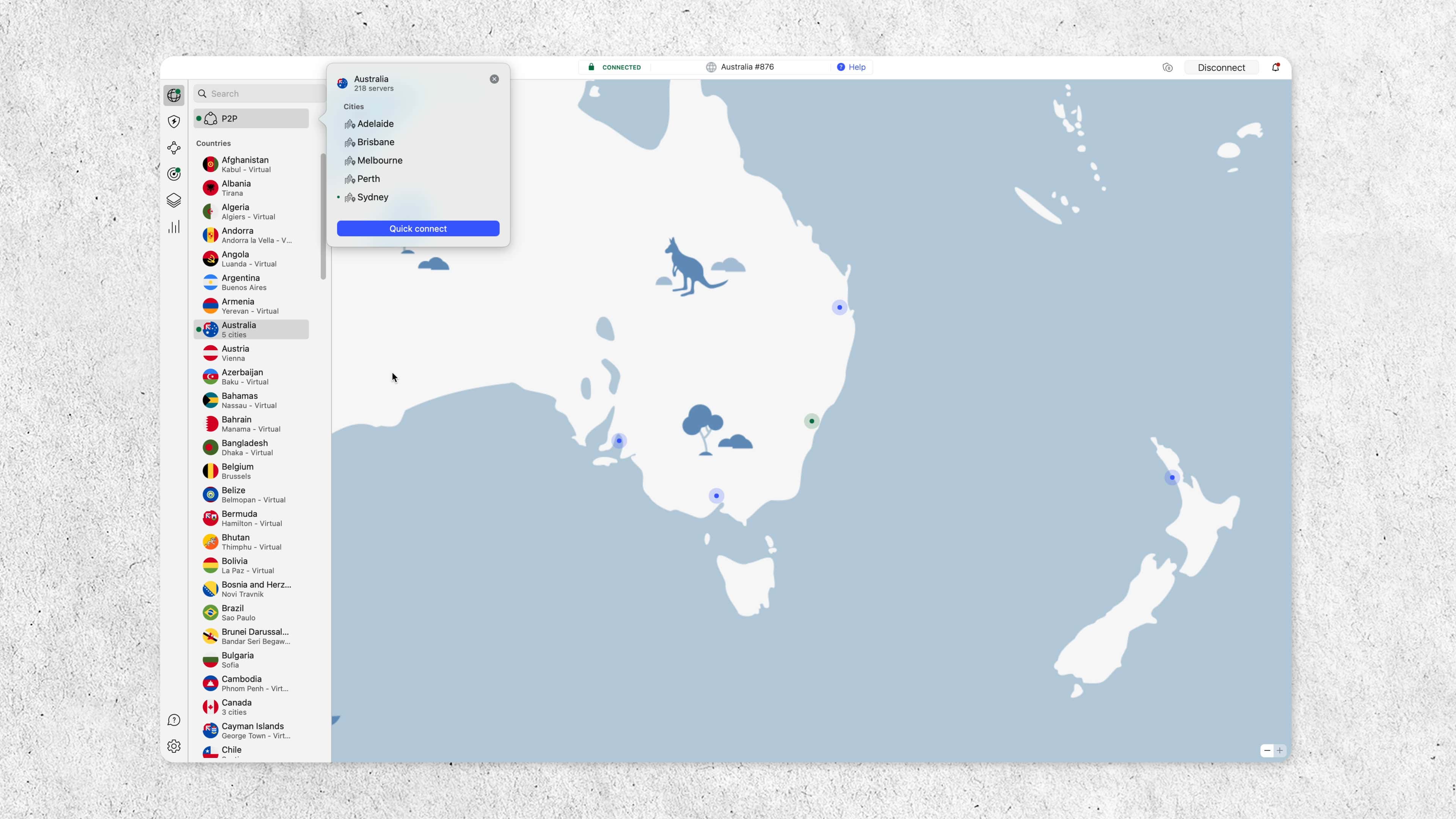
Task: Open the statistics bar-chart panel
Action: click(x=174, y=227)
